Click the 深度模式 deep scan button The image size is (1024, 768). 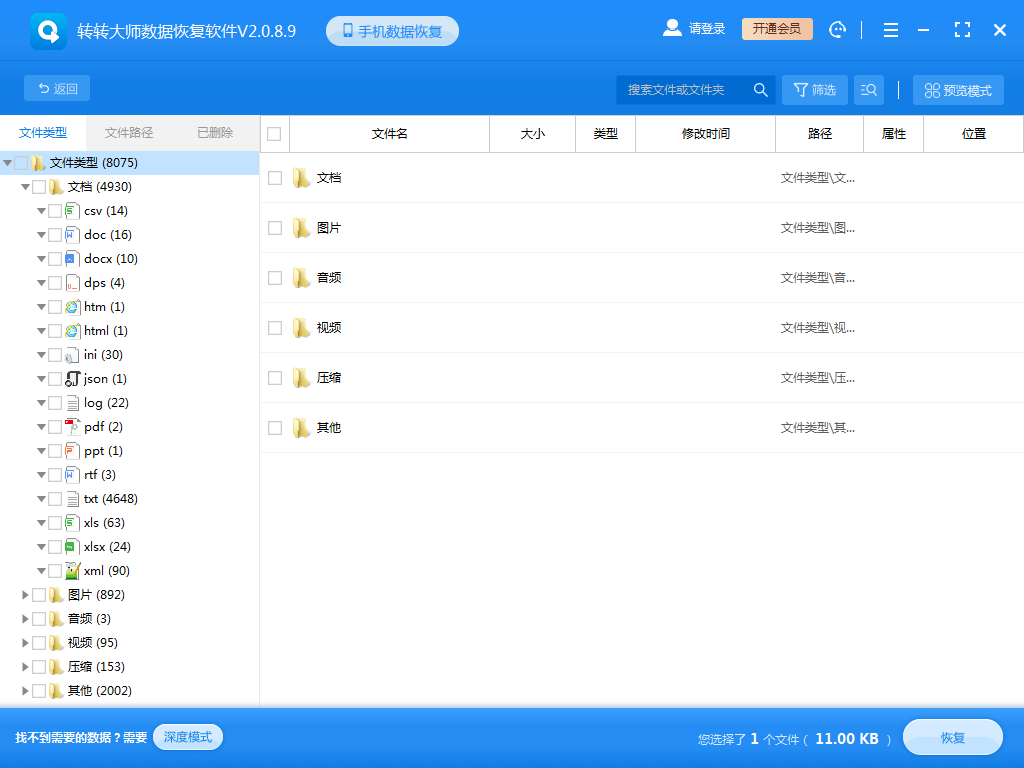click(x=188, y=737)
